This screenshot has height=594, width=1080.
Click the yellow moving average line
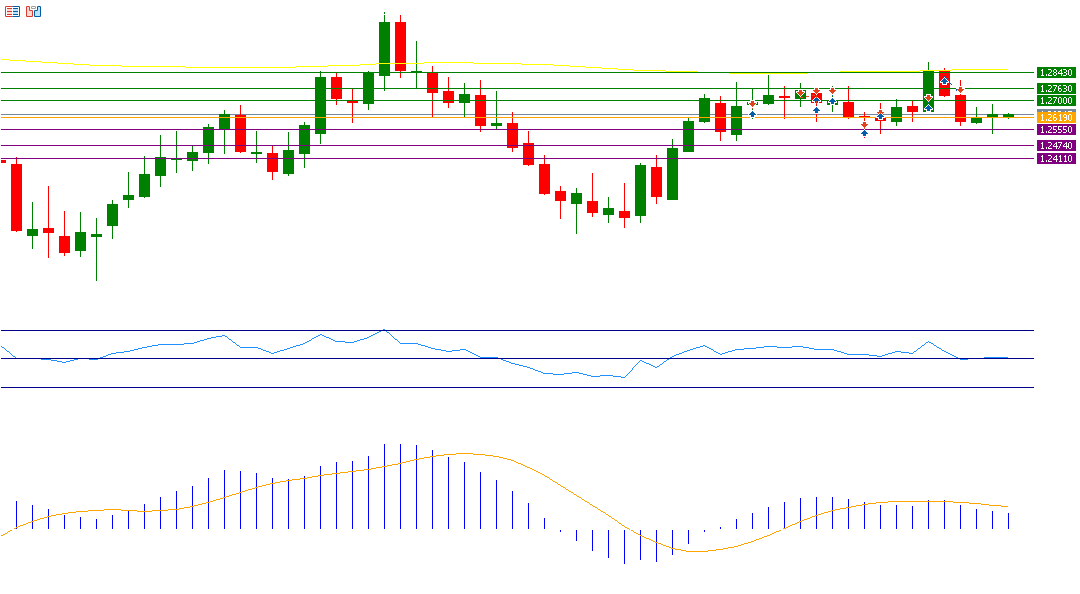[x=150, y=67]
